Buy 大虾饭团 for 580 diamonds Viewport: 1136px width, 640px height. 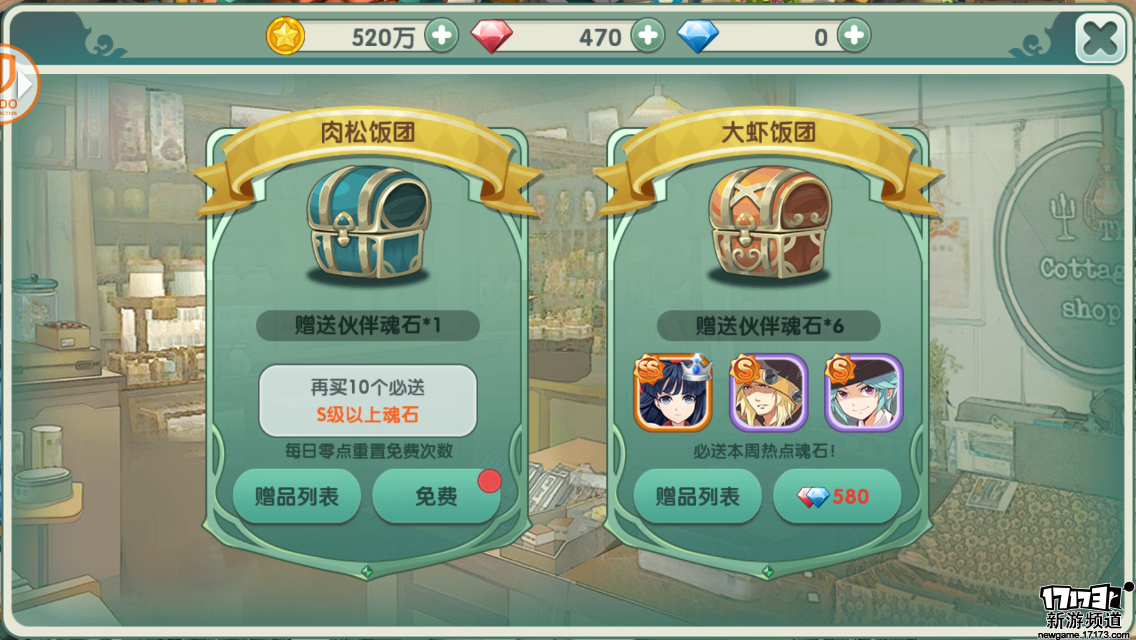coord(837,496)
